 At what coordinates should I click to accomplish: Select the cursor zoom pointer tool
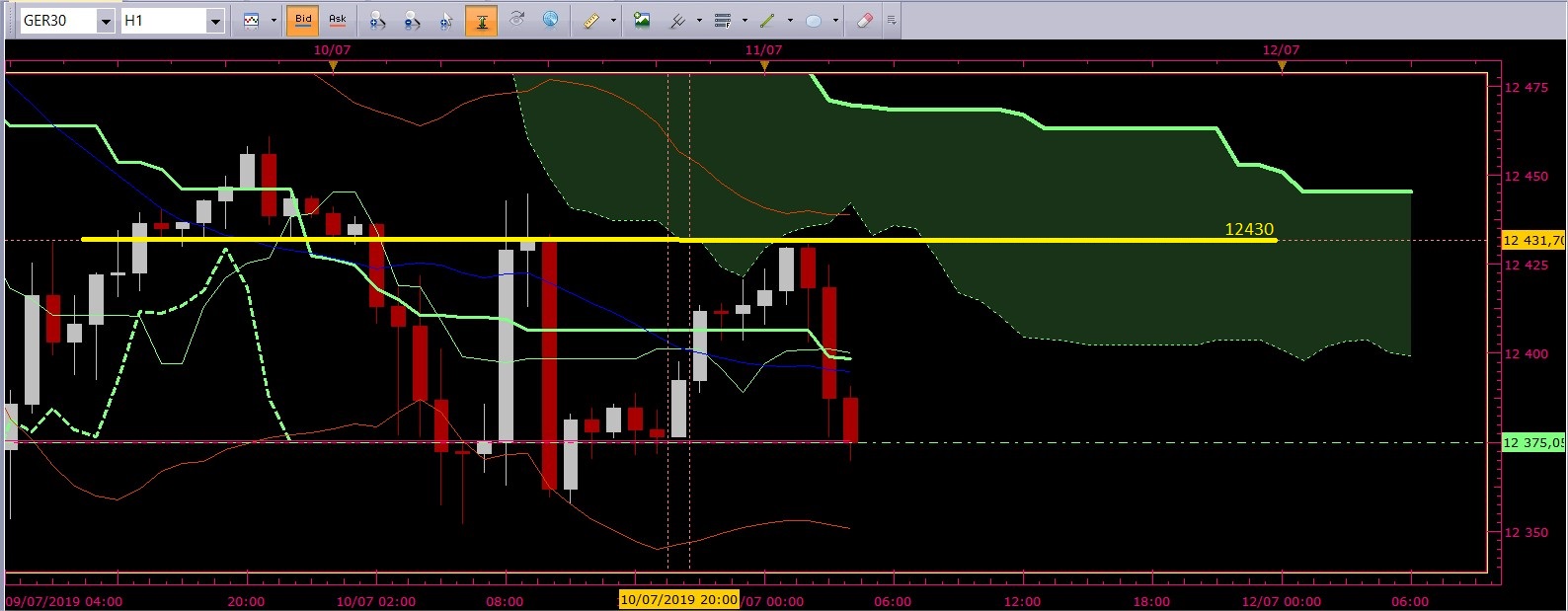[x=446, y=20]
